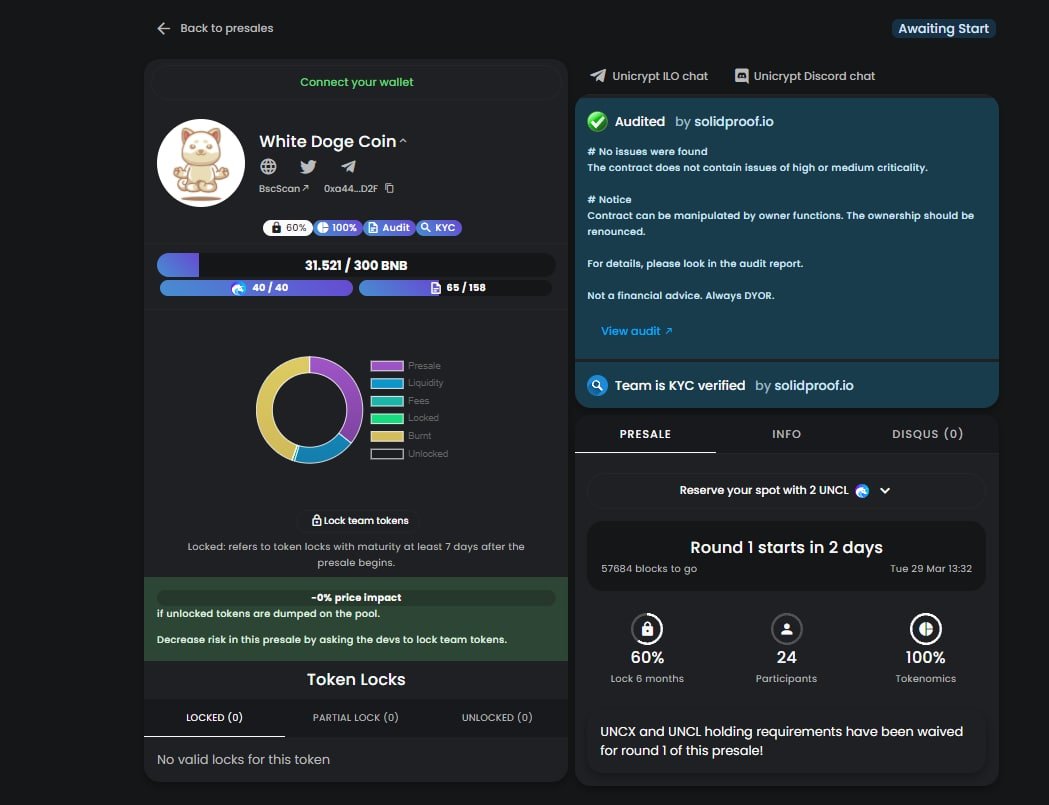Click the Participants person icon
The height and width of the screenshot is (805, 1049).
pos(786,629)
